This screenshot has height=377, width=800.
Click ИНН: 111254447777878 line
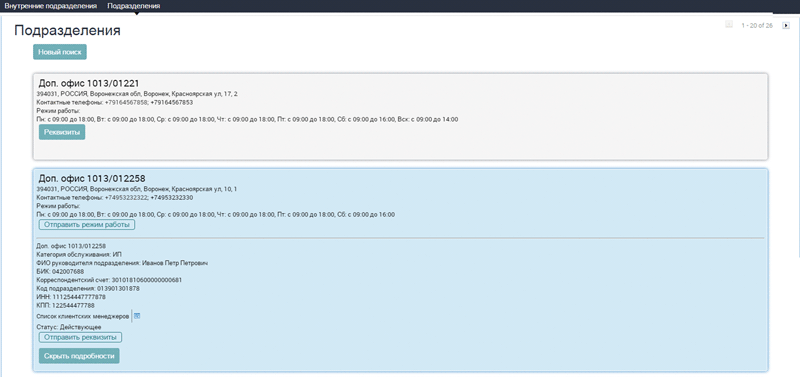(71, 297)
